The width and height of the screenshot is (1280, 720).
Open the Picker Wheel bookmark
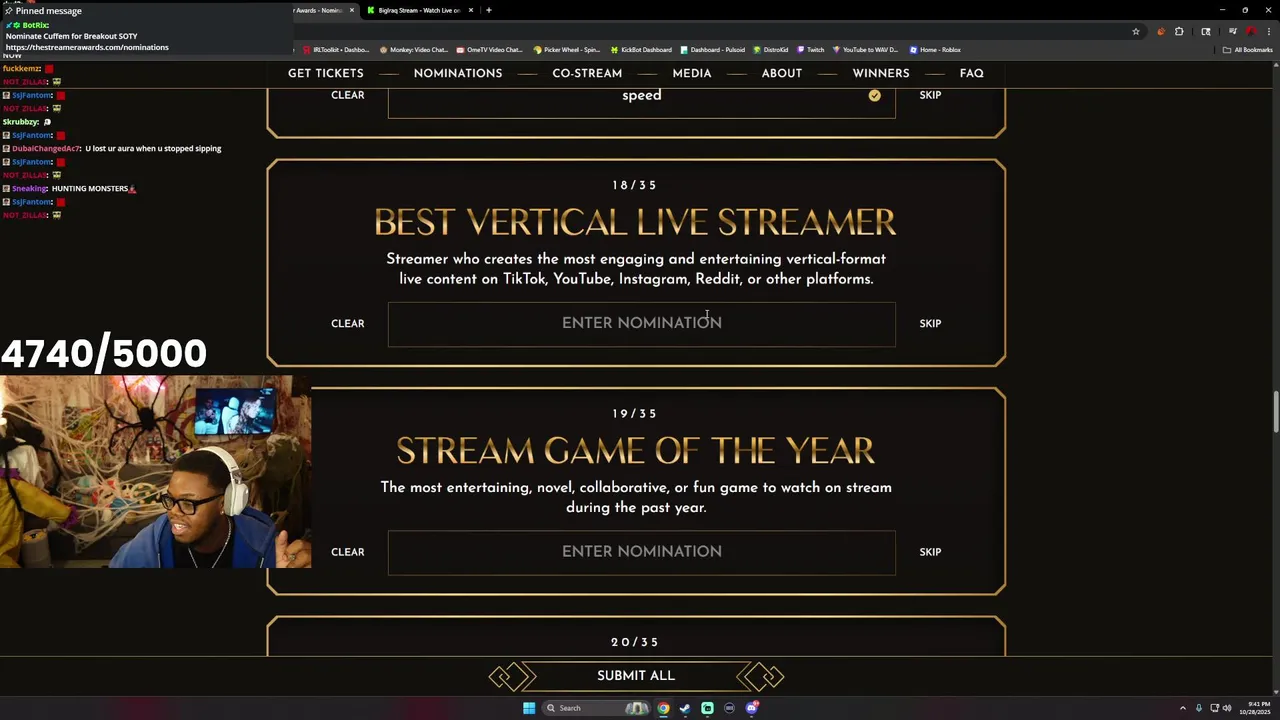567,50
